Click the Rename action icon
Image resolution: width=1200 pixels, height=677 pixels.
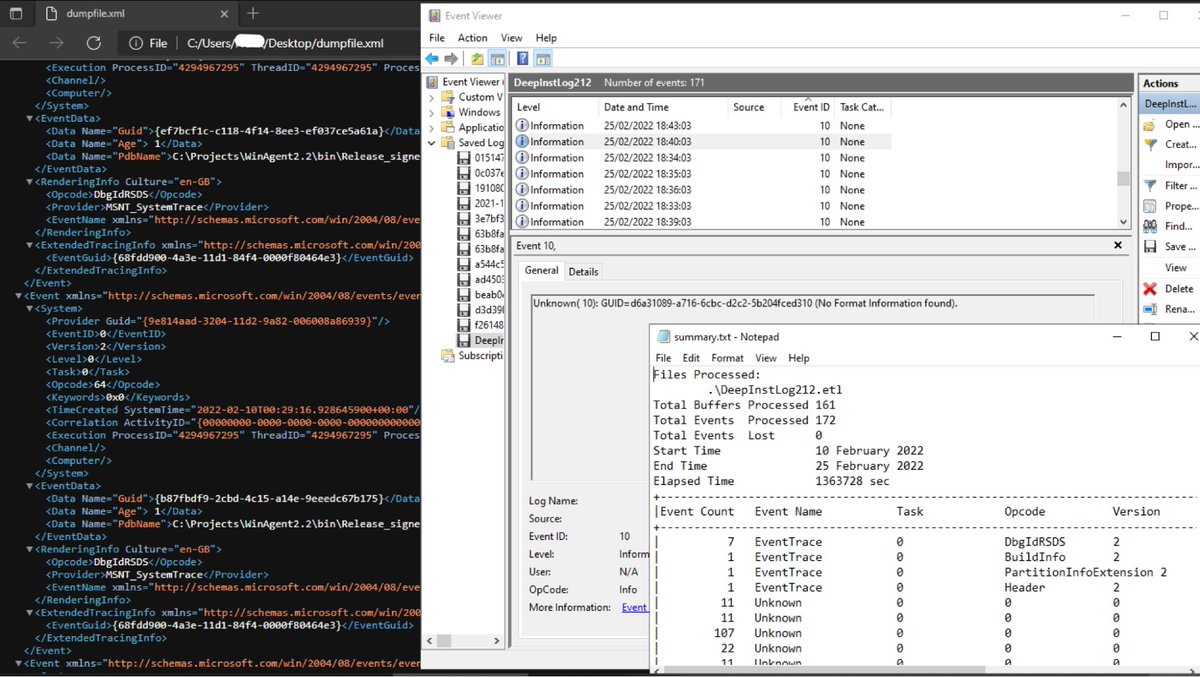[1150, 309]
